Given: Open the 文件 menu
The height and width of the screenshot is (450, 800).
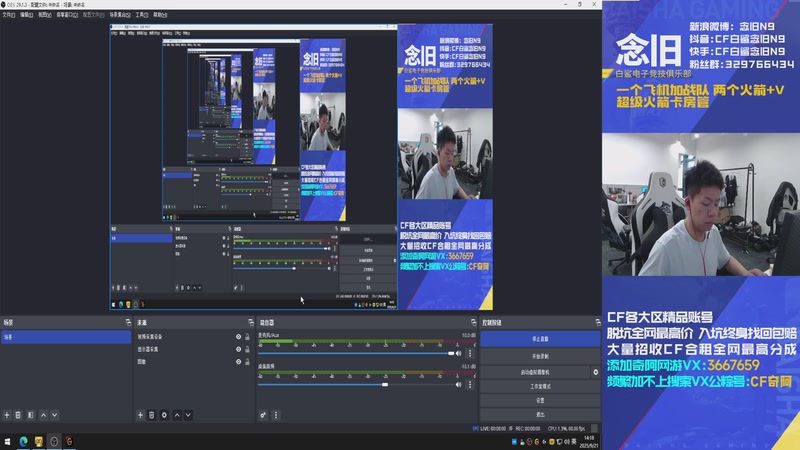Looking at the screenshot, I should tap(8, 15).
